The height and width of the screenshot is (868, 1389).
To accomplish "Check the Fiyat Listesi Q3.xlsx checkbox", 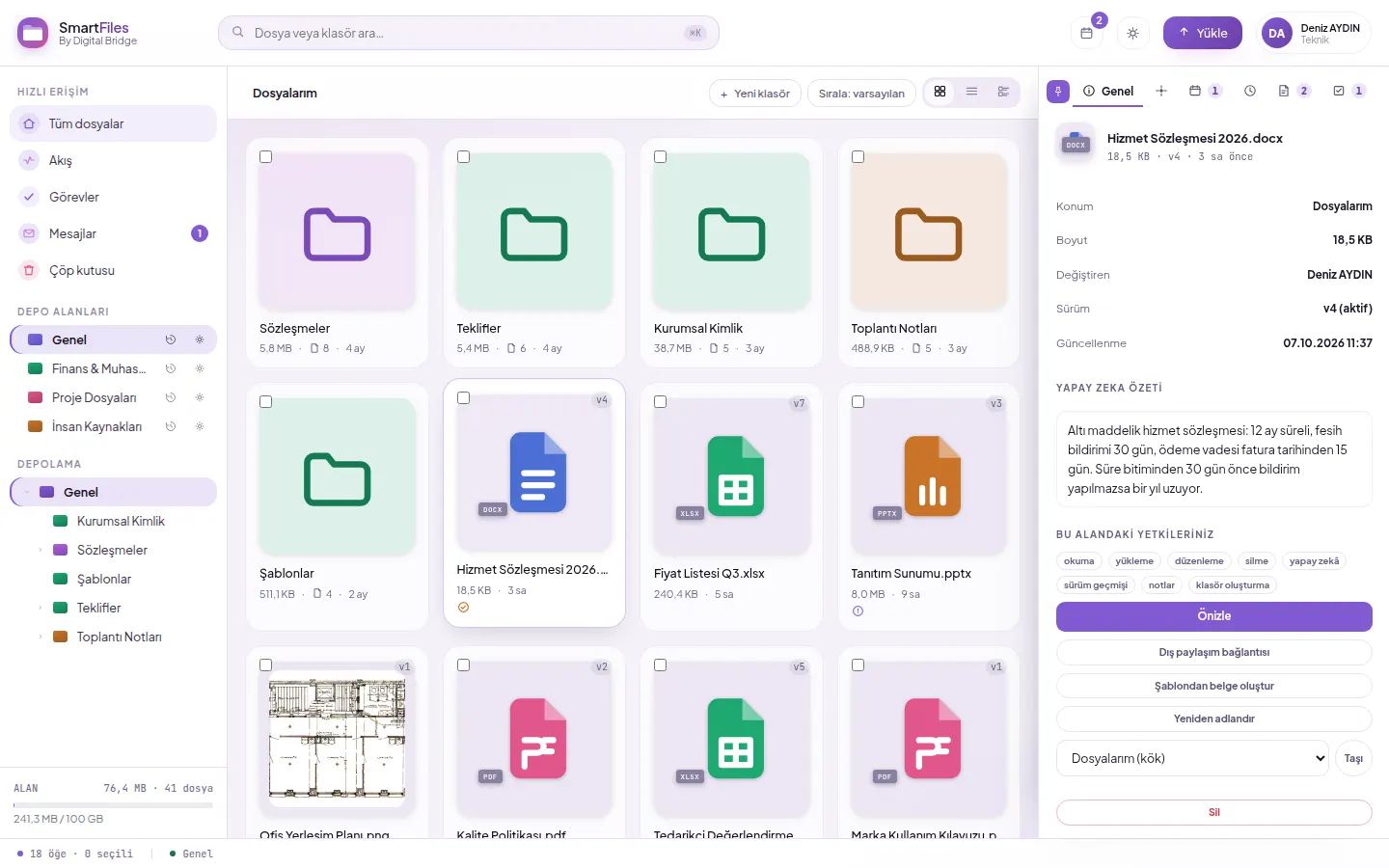I will (x=661, y=402).
